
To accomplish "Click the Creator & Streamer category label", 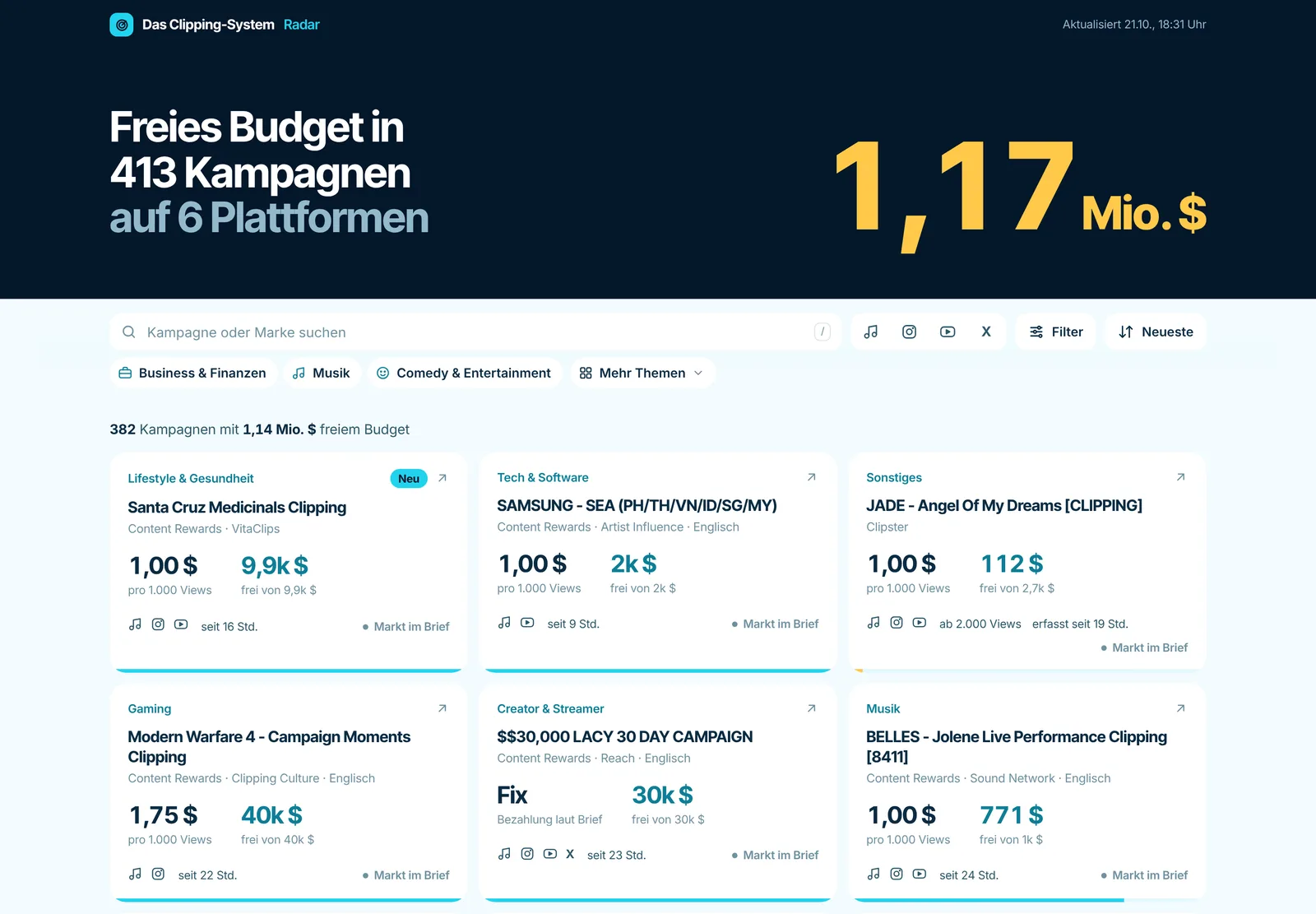I will (x=550, y=708).
